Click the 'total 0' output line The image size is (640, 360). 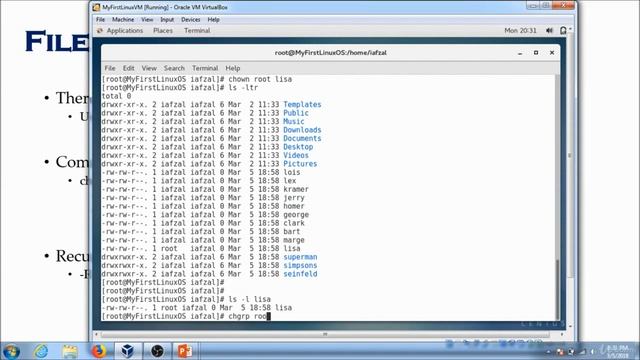click(116, 96)
